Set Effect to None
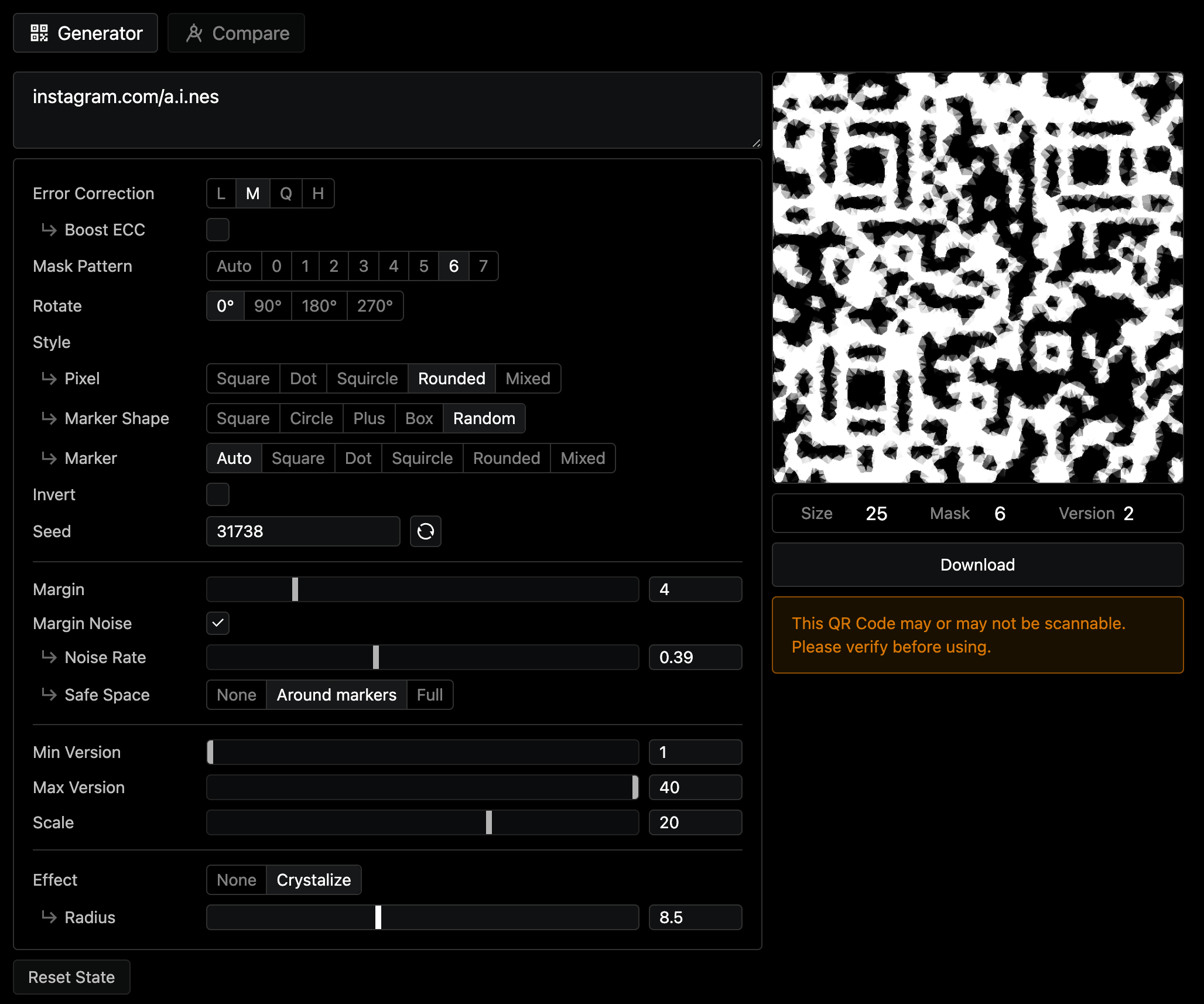The width and height of the screenshot is (1204, 1004). (236, 880)
